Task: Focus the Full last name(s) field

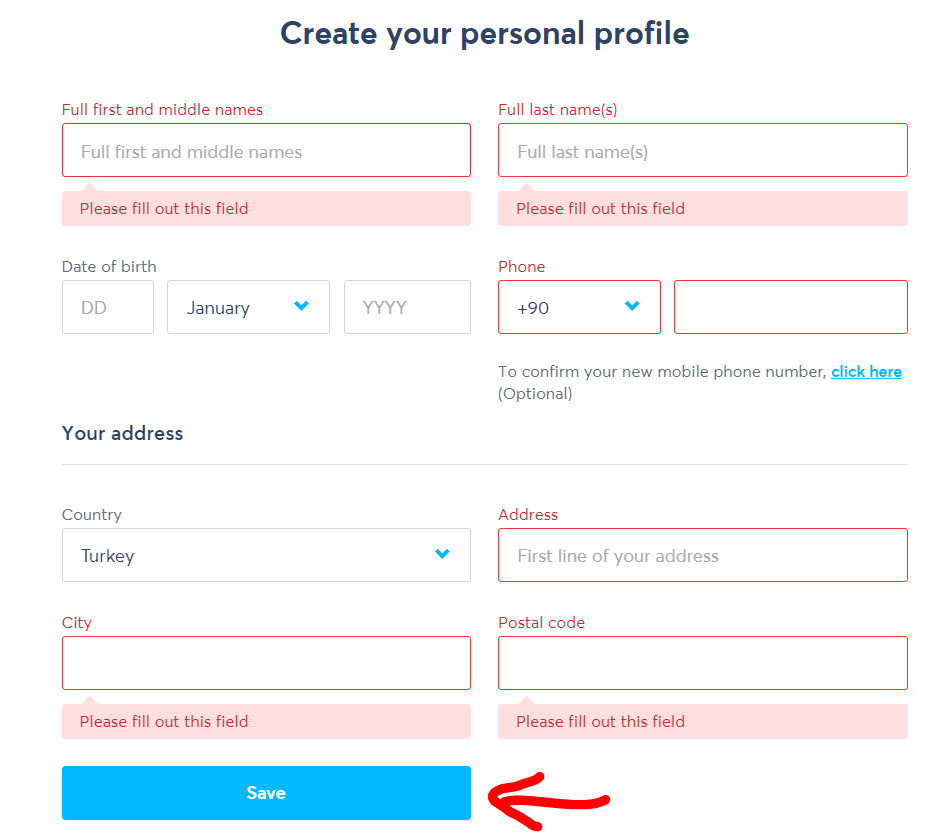Action: (703, 150)
